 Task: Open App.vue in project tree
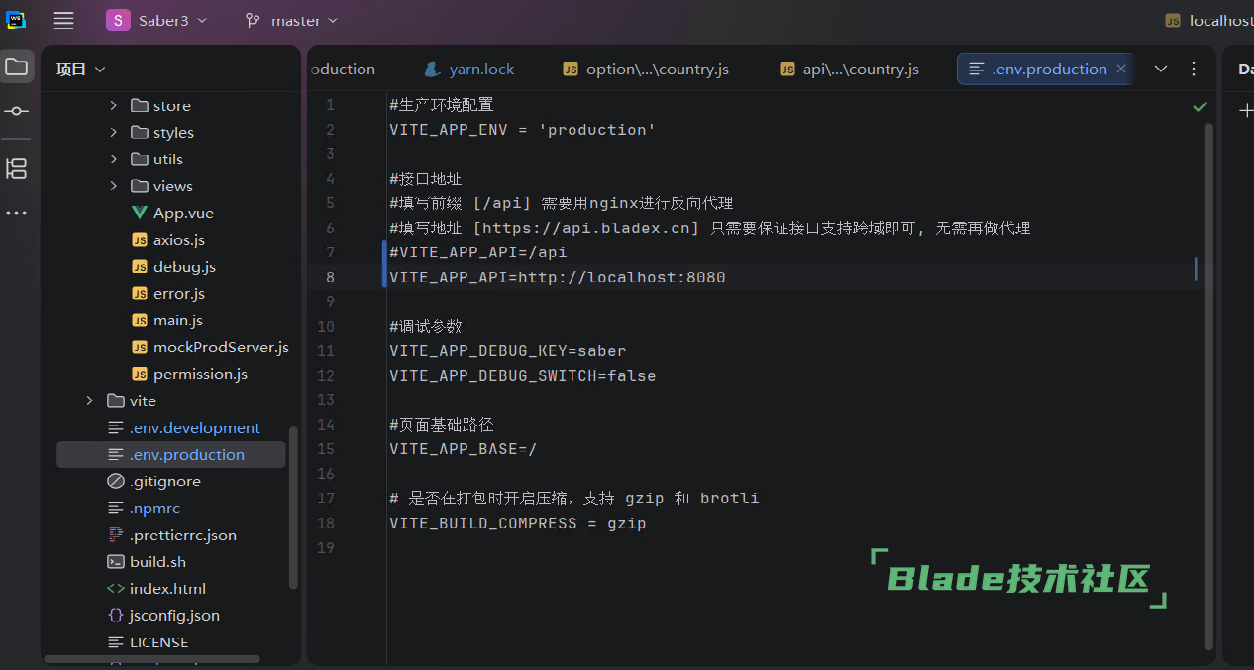pyautogui.click(x=182, y=213)
